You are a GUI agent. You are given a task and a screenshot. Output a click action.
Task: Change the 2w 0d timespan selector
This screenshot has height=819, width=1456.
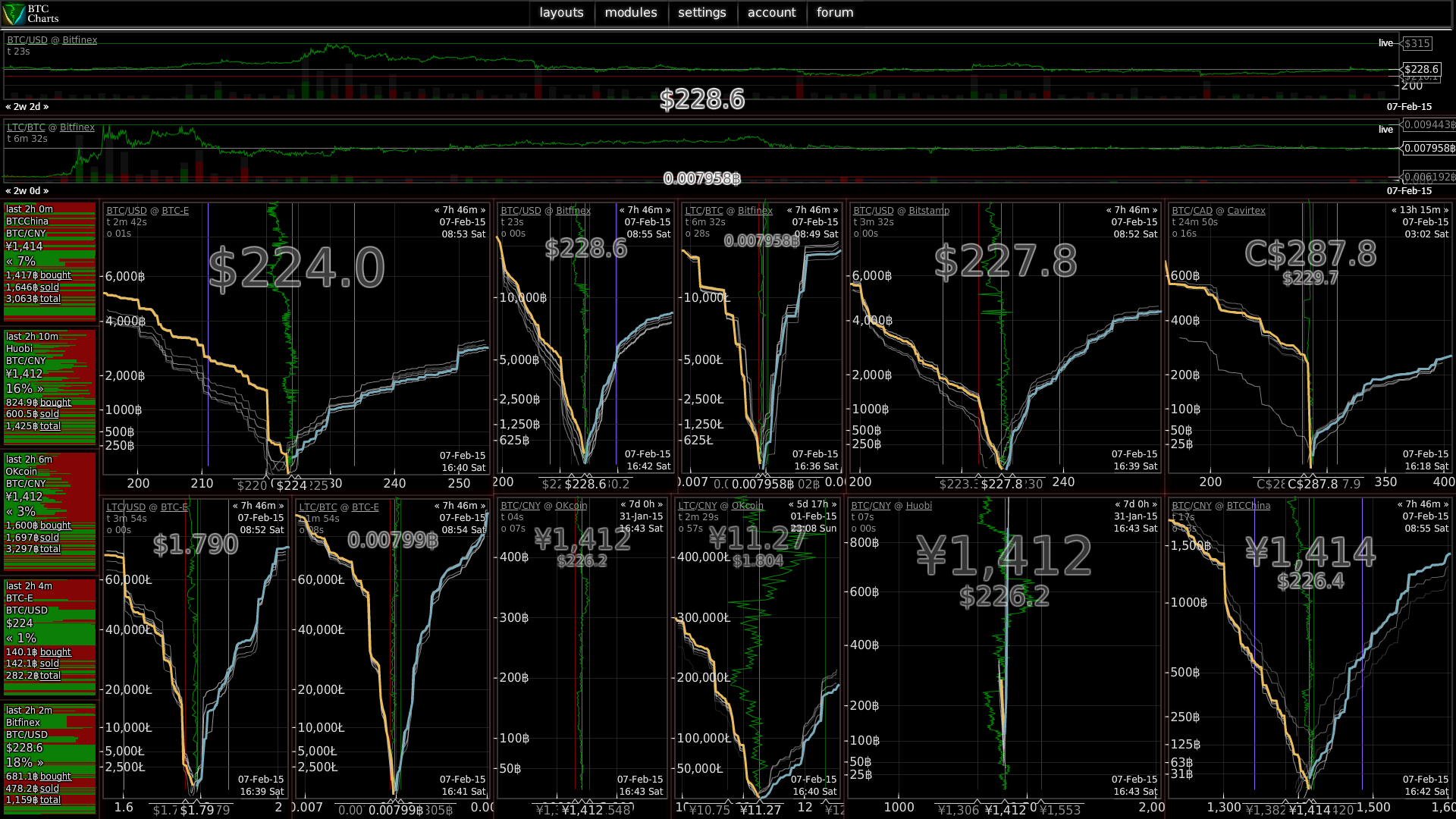pyautogui.click(x=27, y=191)
